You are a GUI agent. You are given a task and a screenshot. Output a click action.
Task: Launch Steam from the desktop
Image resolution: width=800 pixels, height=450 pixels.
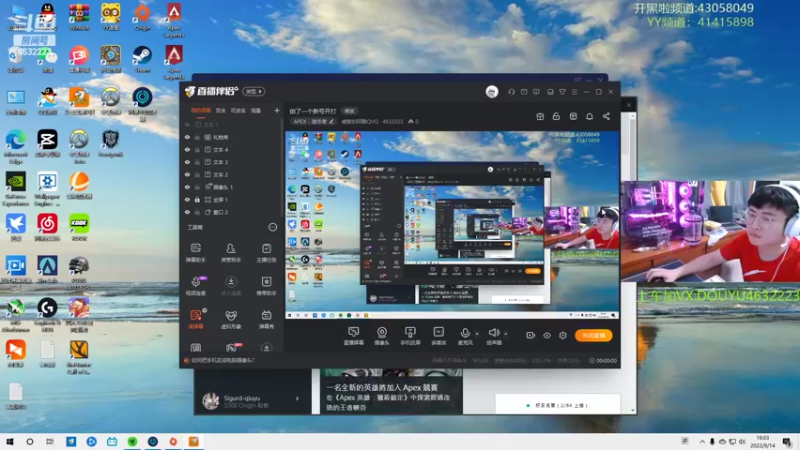pos(142,59)
